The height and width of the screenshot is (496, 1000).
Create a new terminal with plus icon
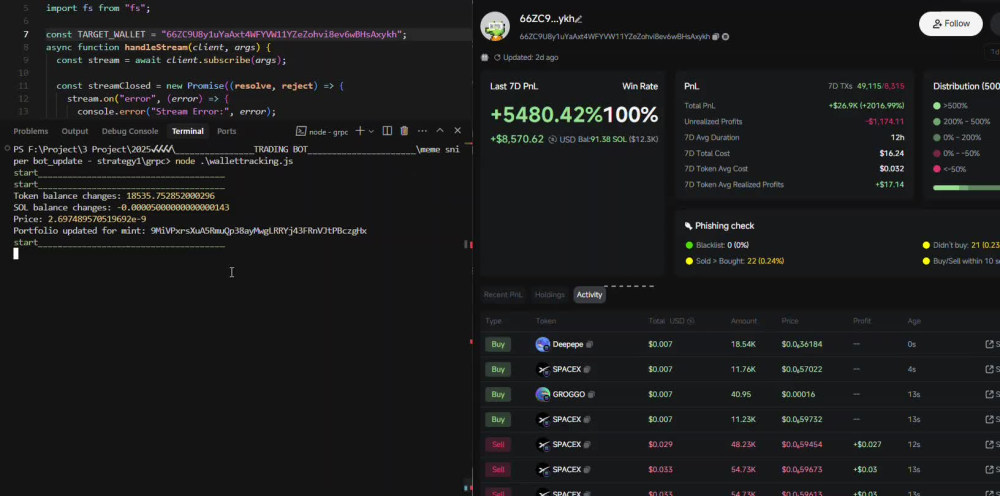pos(360,131)
